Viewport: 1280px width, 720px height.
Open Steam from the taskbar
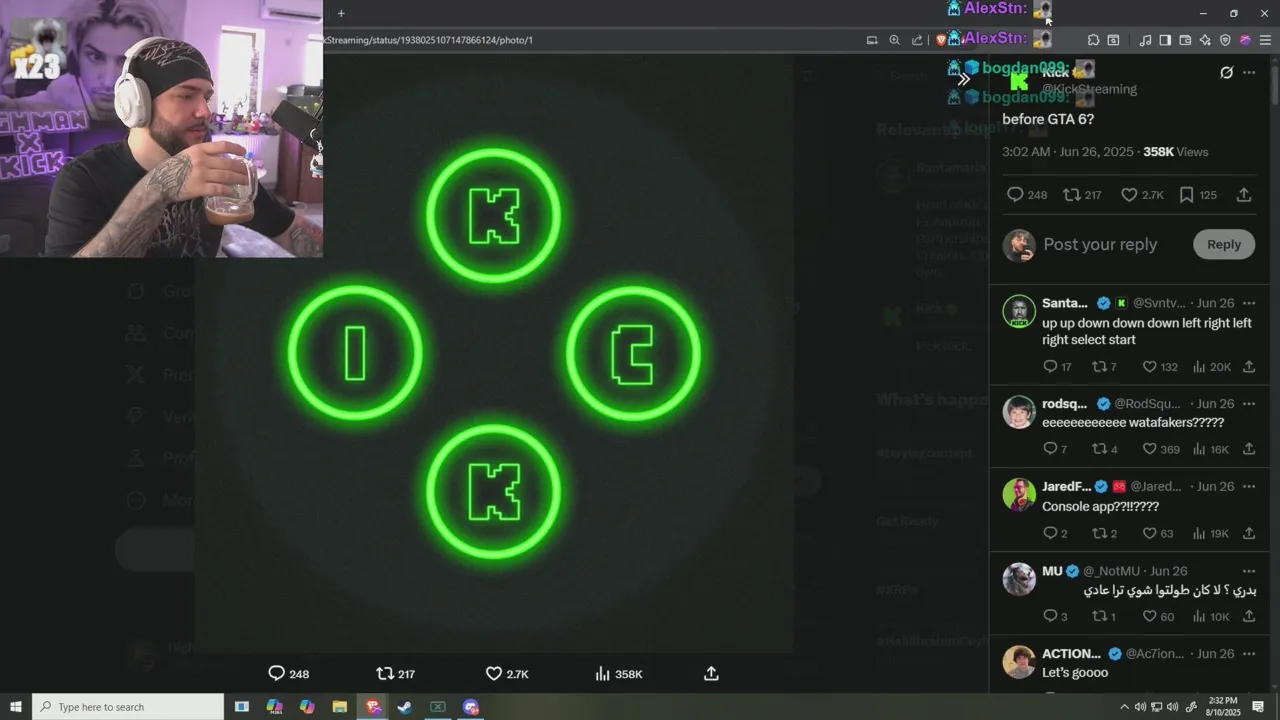pyautogui.click(x=405, y=707)
